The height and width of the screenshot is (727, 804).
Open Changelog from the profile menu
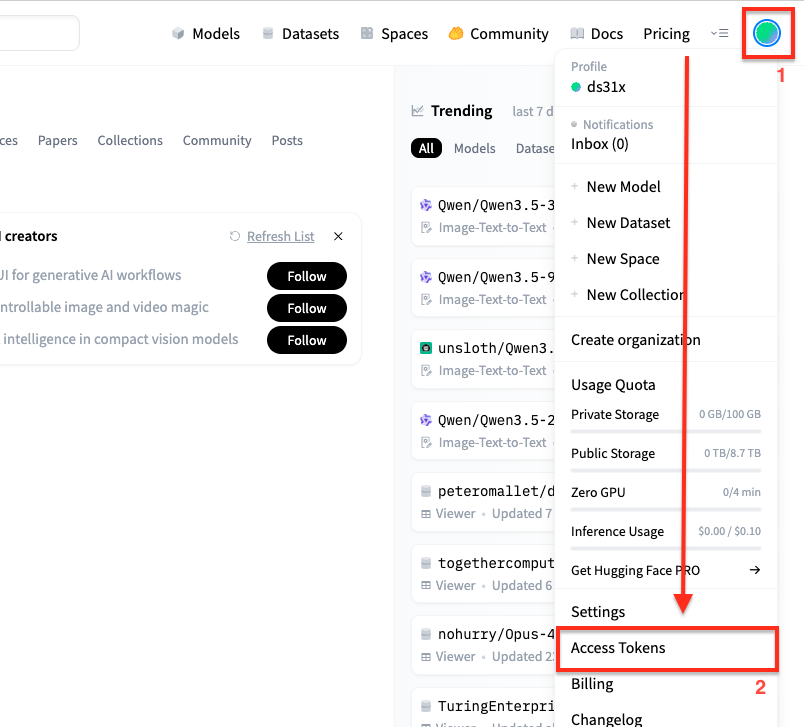(607, 719)
